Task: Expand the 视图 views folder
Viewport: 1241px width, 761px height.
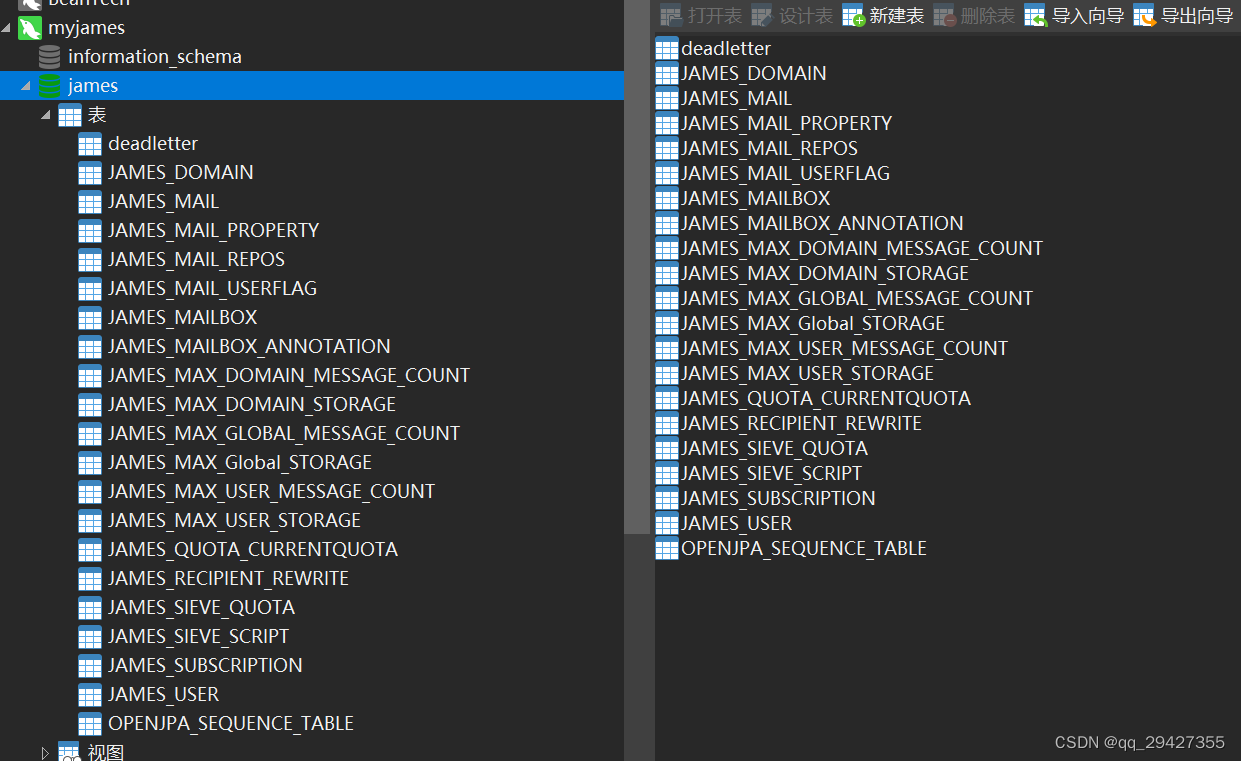Action: tap(45, 752)
